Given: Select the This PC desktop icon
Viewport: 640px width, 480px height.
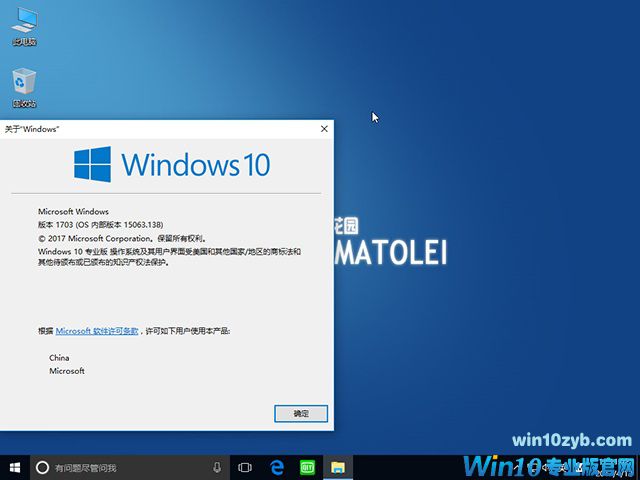Looking at the screenshot, I should pos(24,23).
